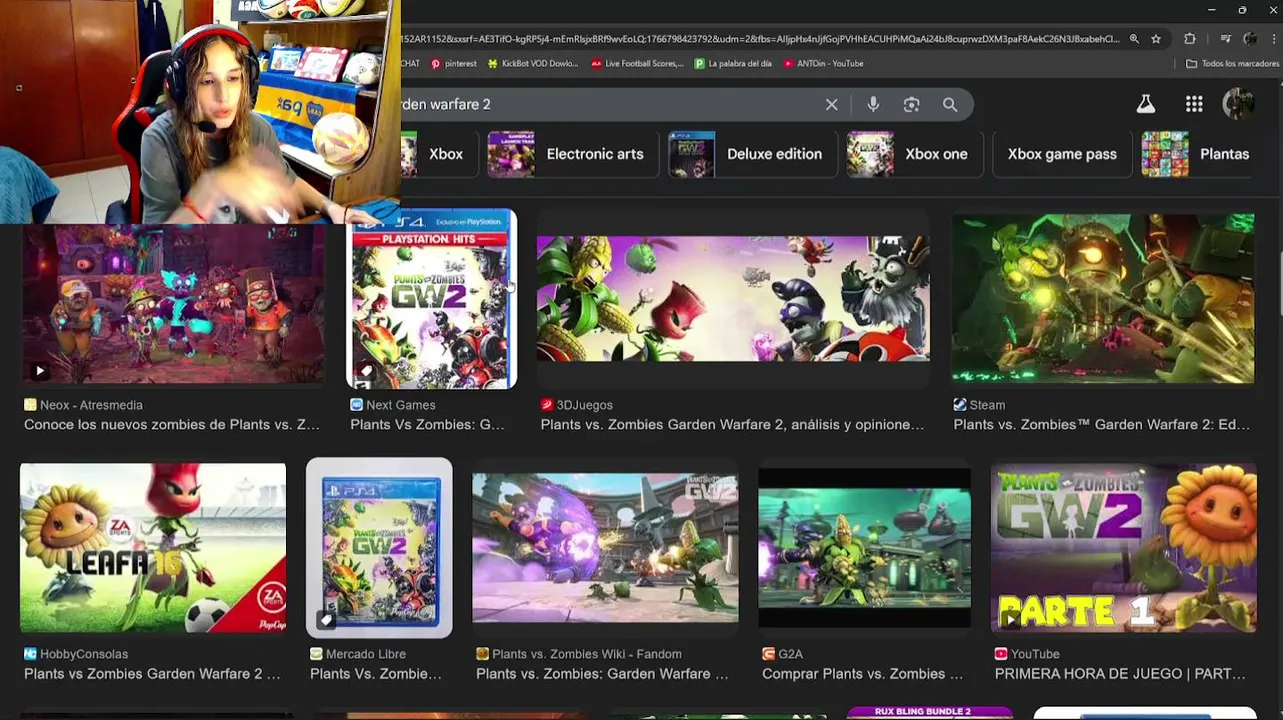Filter images by Xbox one chip
Screen dimensions: 1283x720
pos(914,154)
